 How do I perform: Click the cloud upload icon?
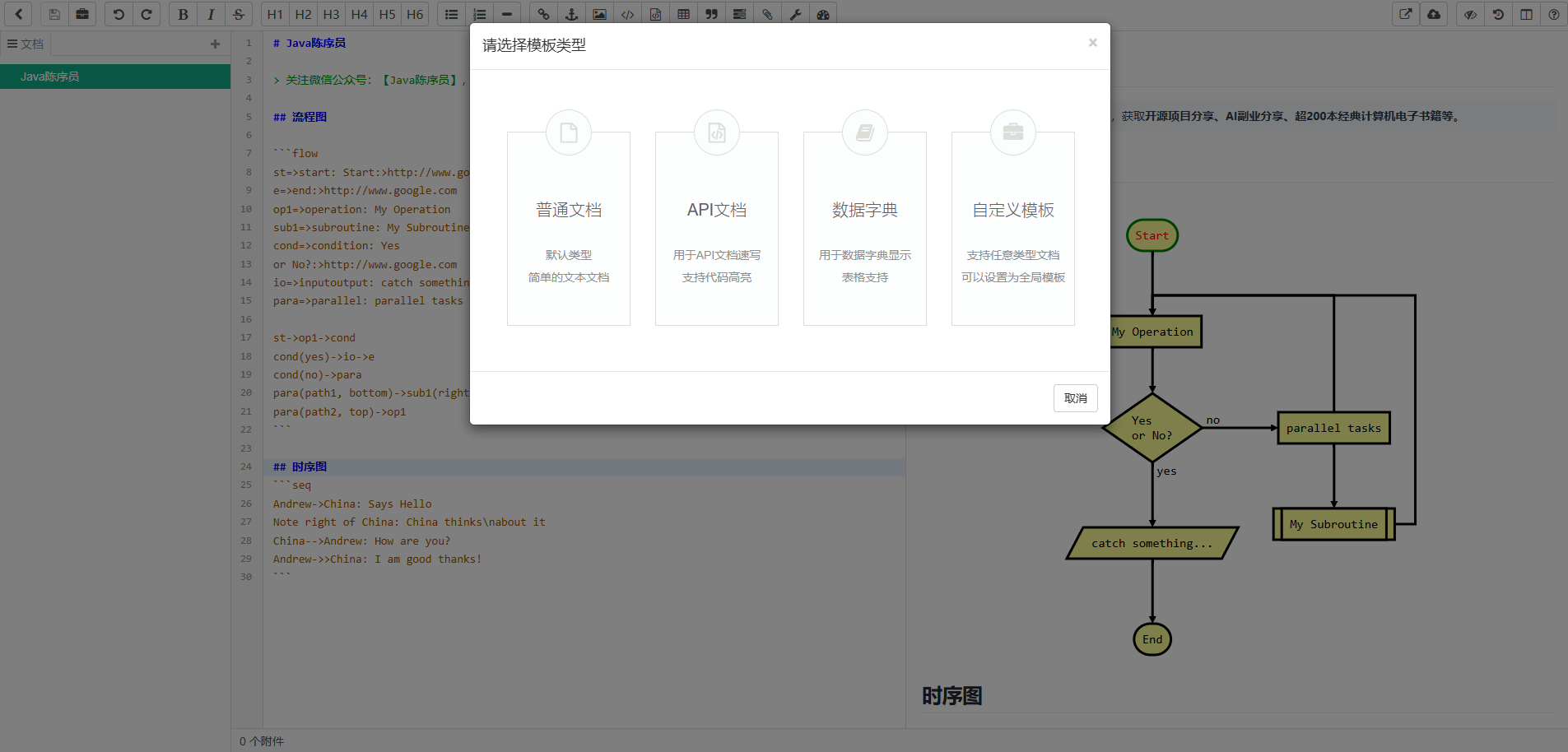pos(1434,14)
